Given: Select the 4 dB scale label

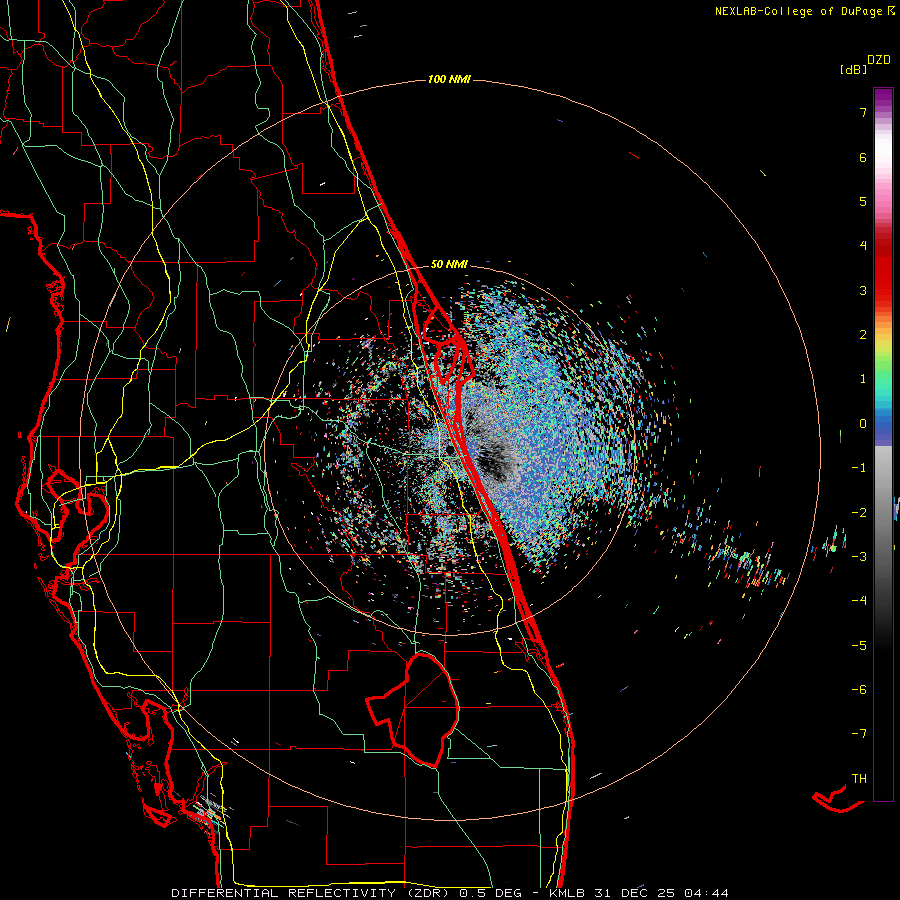Looking at the screenshot, I should tap(863, 246).
